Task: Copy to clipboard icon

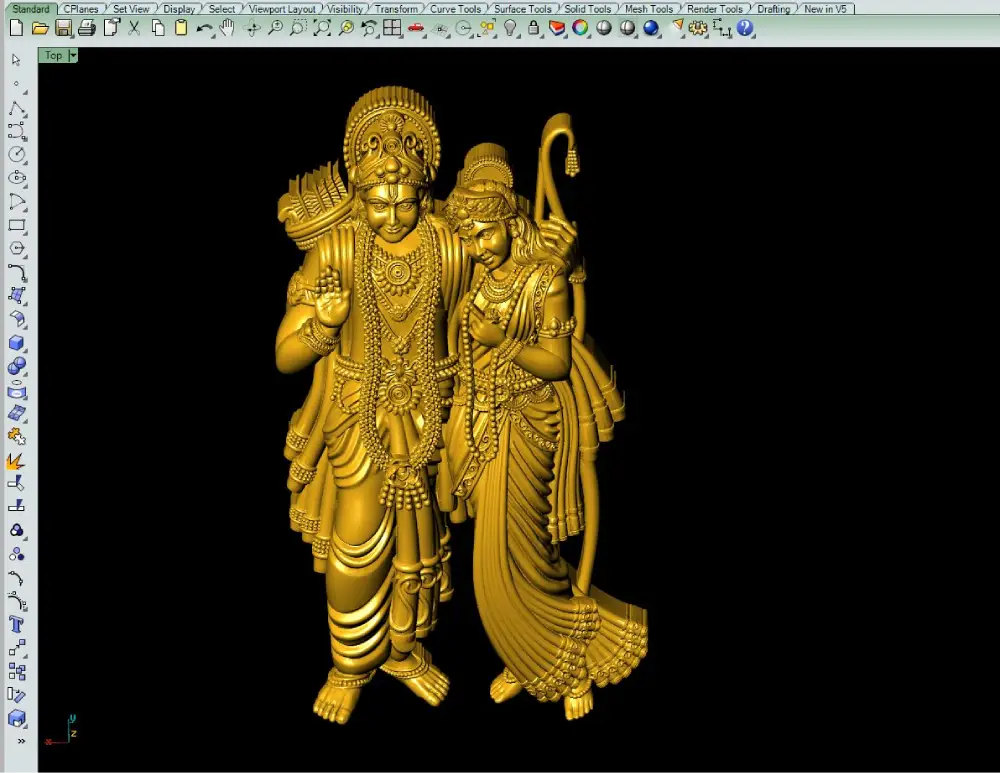Action: point(158,28)
